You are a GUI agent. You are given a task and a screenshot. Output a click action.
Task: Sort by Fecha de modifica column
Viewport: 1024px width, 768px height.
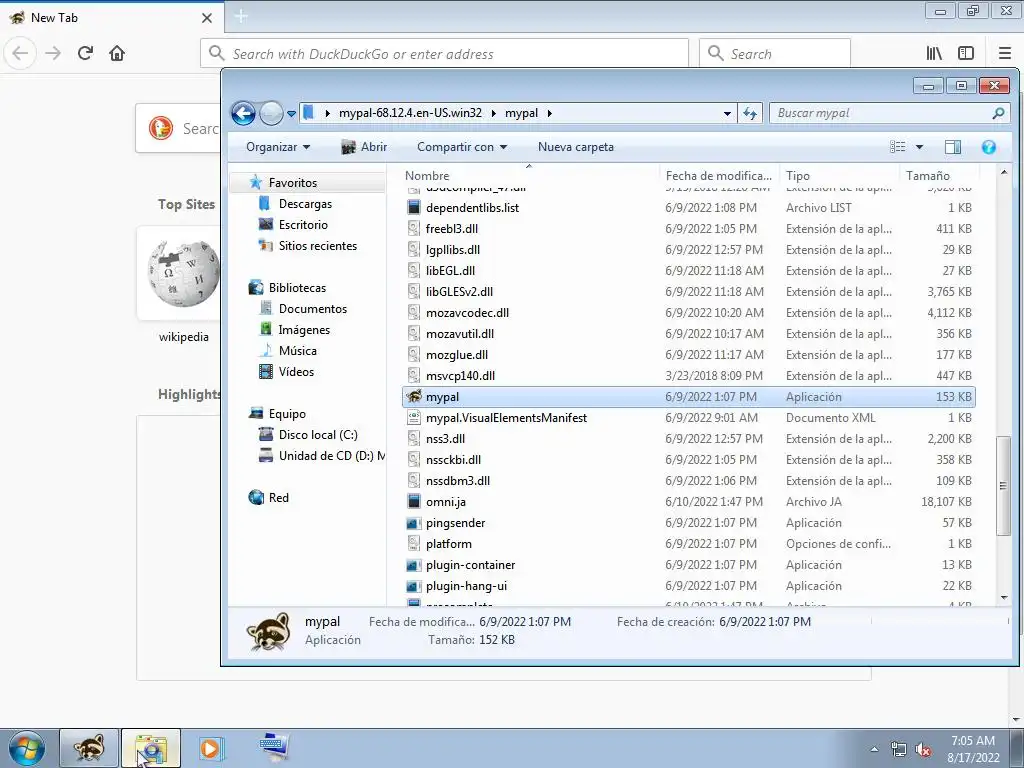click(718, 176)
